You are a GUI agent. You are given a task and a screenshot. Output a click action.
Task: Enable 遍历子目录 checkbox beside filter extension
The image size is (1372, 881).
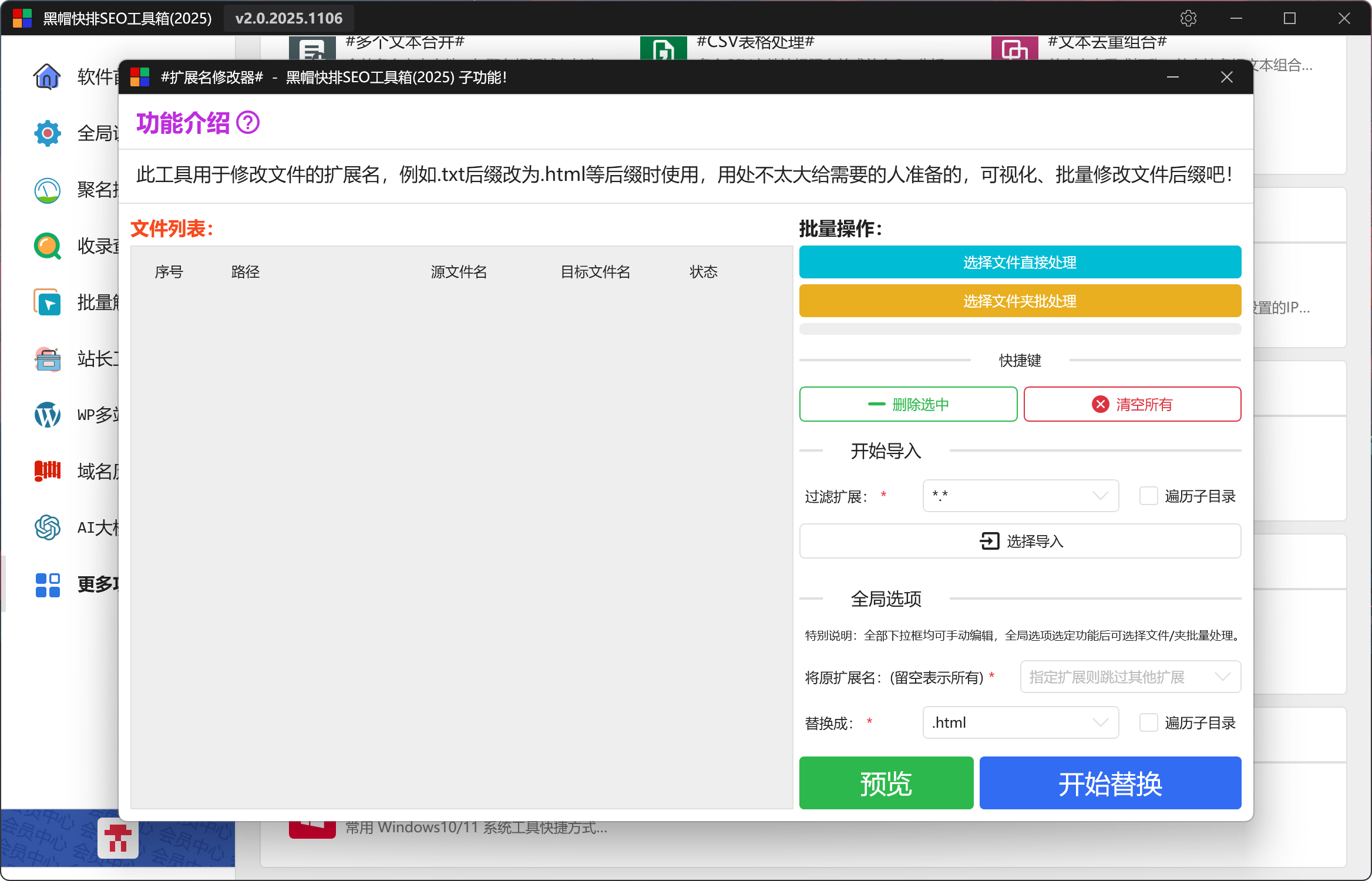pyautogui.click(x=1148, y=496)
